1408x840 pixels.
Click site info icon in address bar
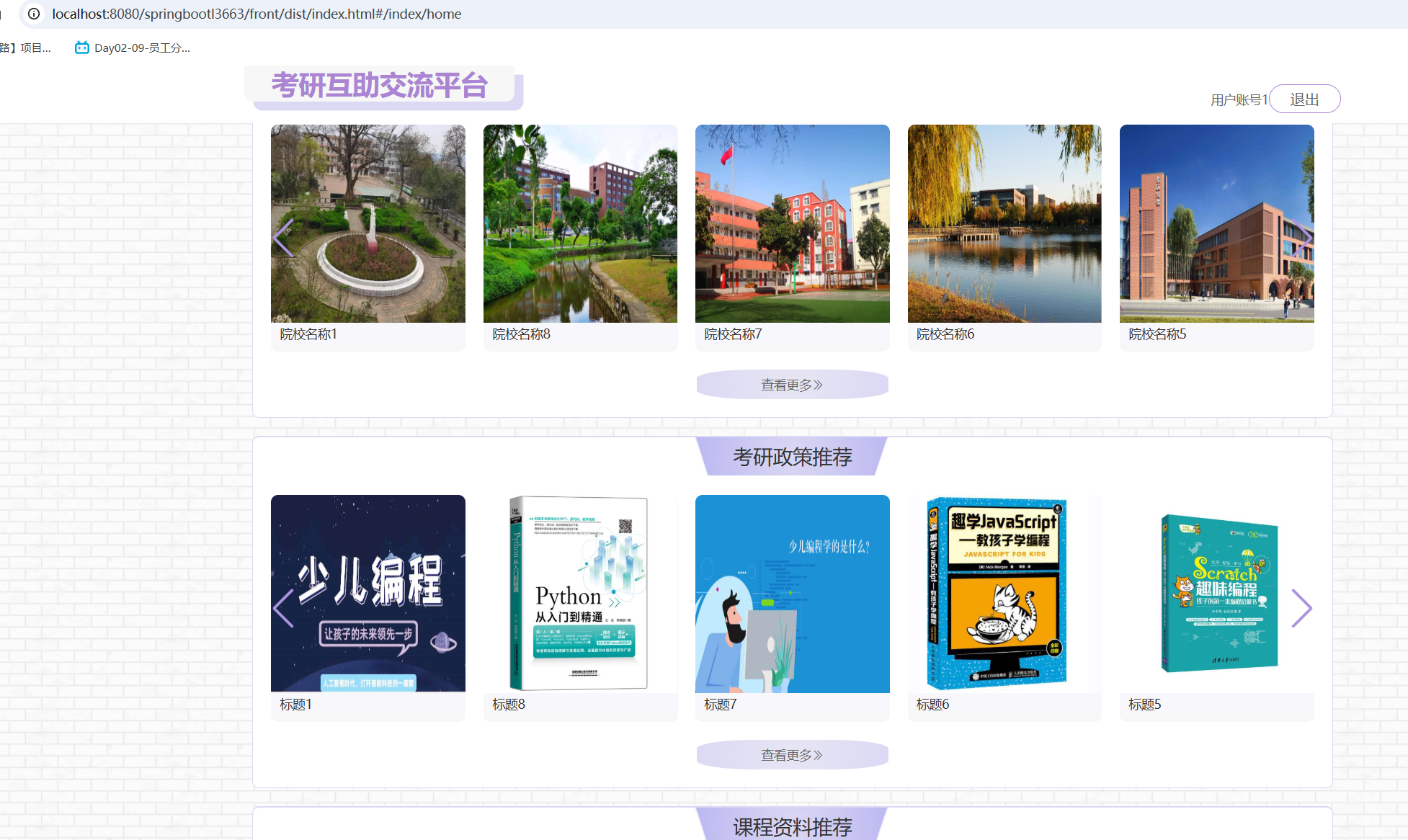click(34, 14)
